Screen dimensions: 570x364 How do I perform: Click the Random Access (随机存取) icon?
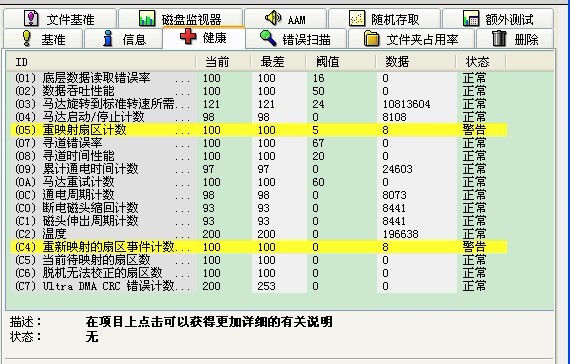pos(357,18)
